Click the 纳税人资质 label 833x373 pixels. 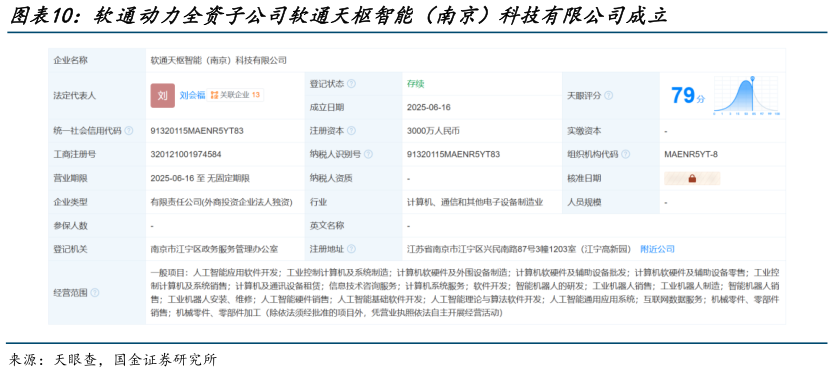332,179
